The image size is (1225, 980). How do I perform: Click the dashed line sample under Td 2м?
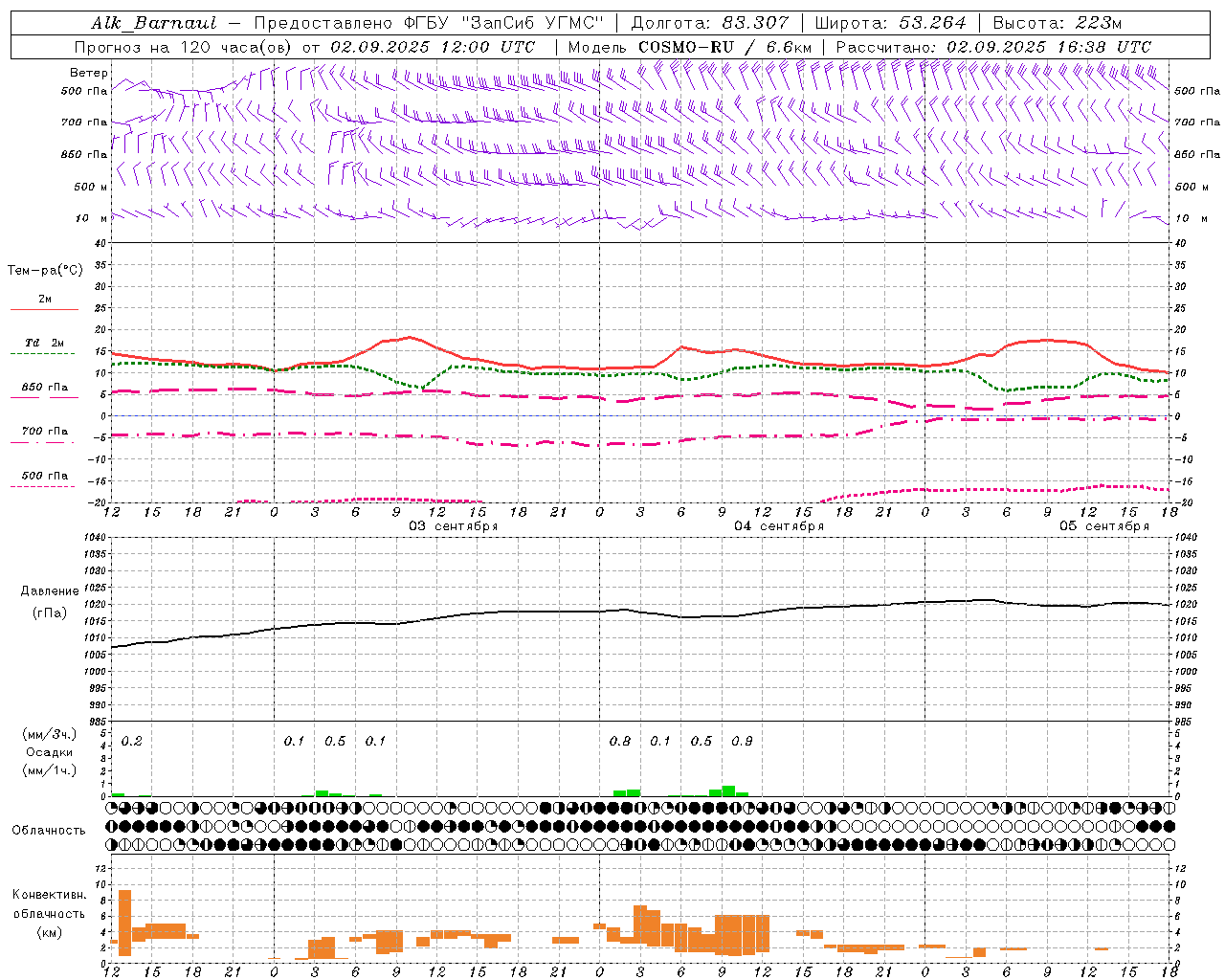click(x=43, y=354)
